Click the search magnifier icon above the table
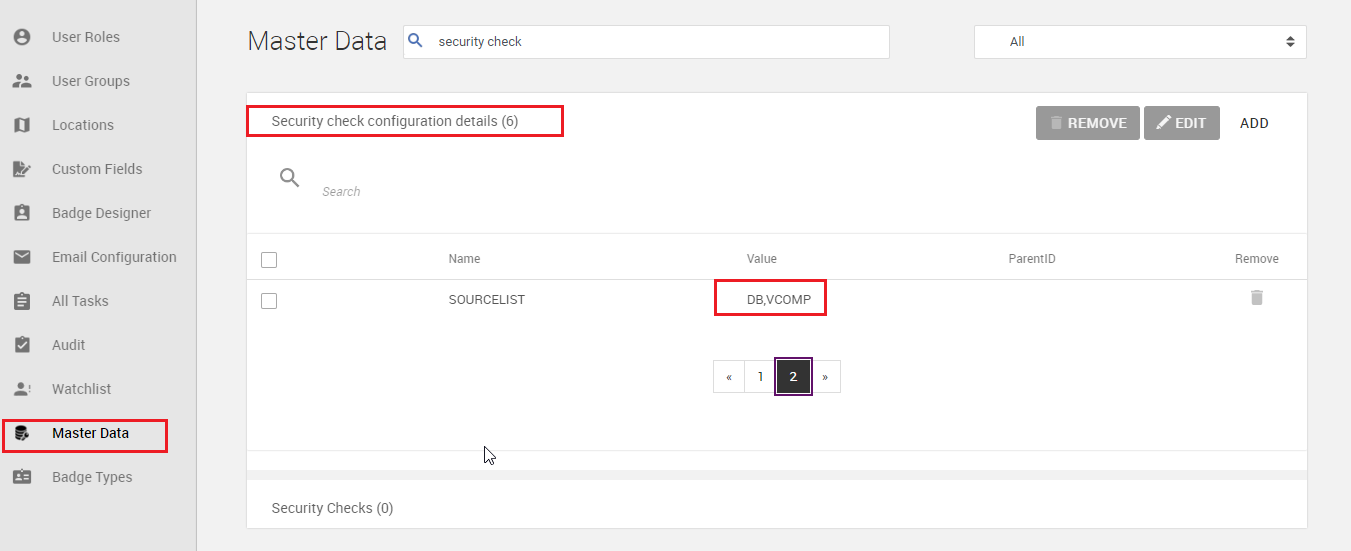Viewport: 1351px width, 551px height. pyautogui.click(x=290, y=179)
